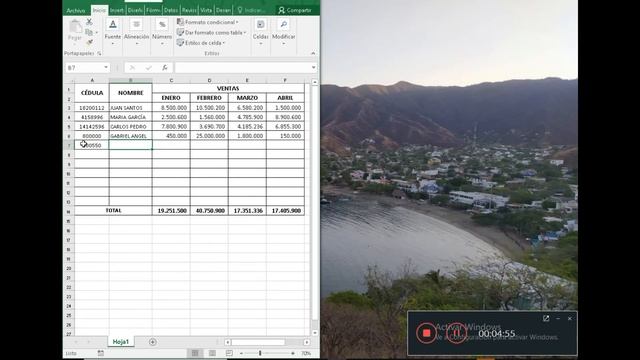Screen dimensions: 640x360
Task: Open the Copy options dropdown arrow
Action: [96, 32]
